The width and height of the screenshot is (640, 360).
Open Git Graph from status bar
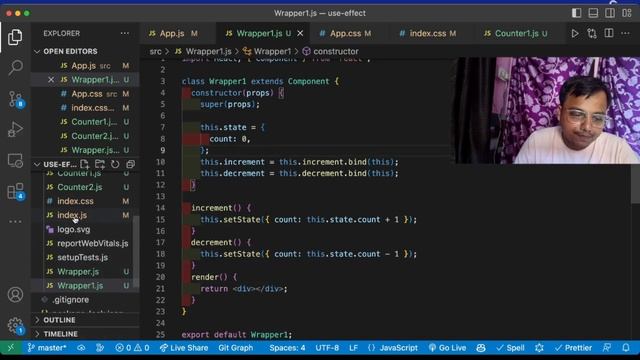236,348
